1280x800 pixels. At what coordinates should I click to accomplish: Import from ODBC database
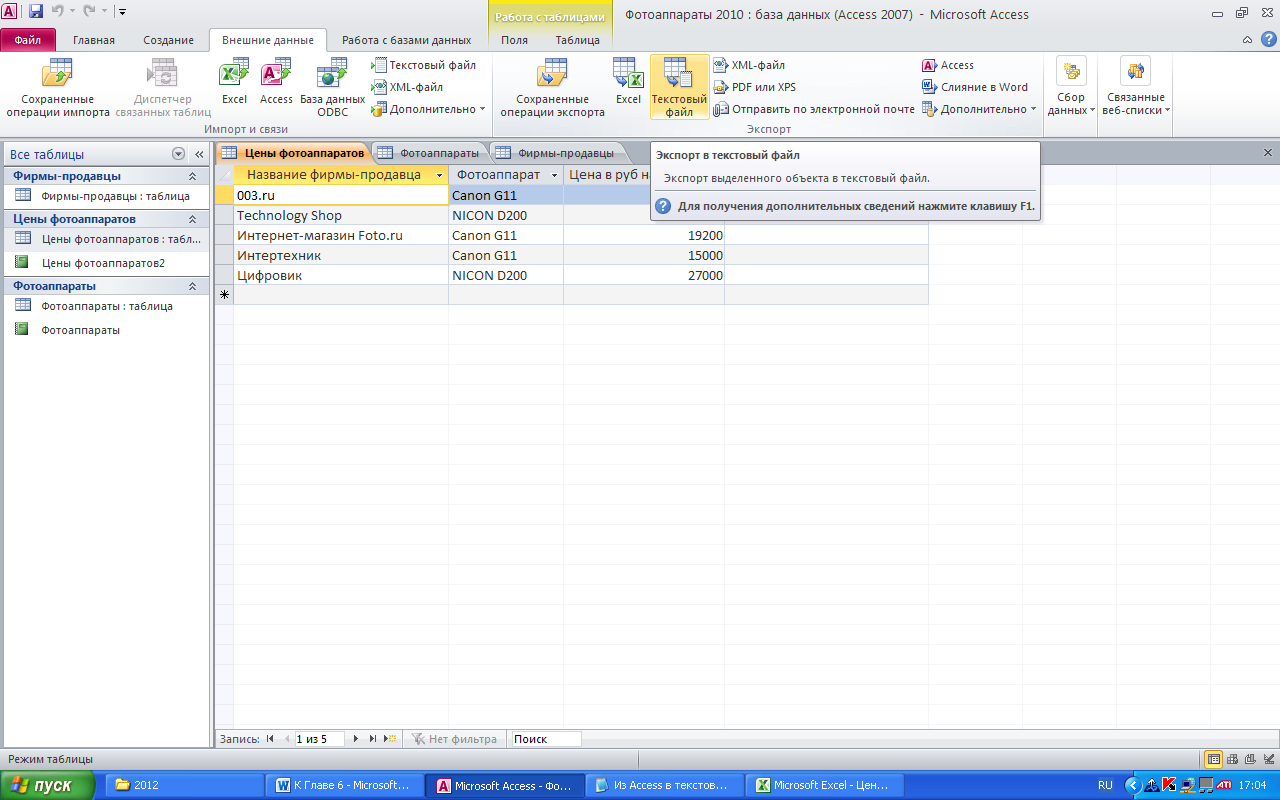point(332,88)
